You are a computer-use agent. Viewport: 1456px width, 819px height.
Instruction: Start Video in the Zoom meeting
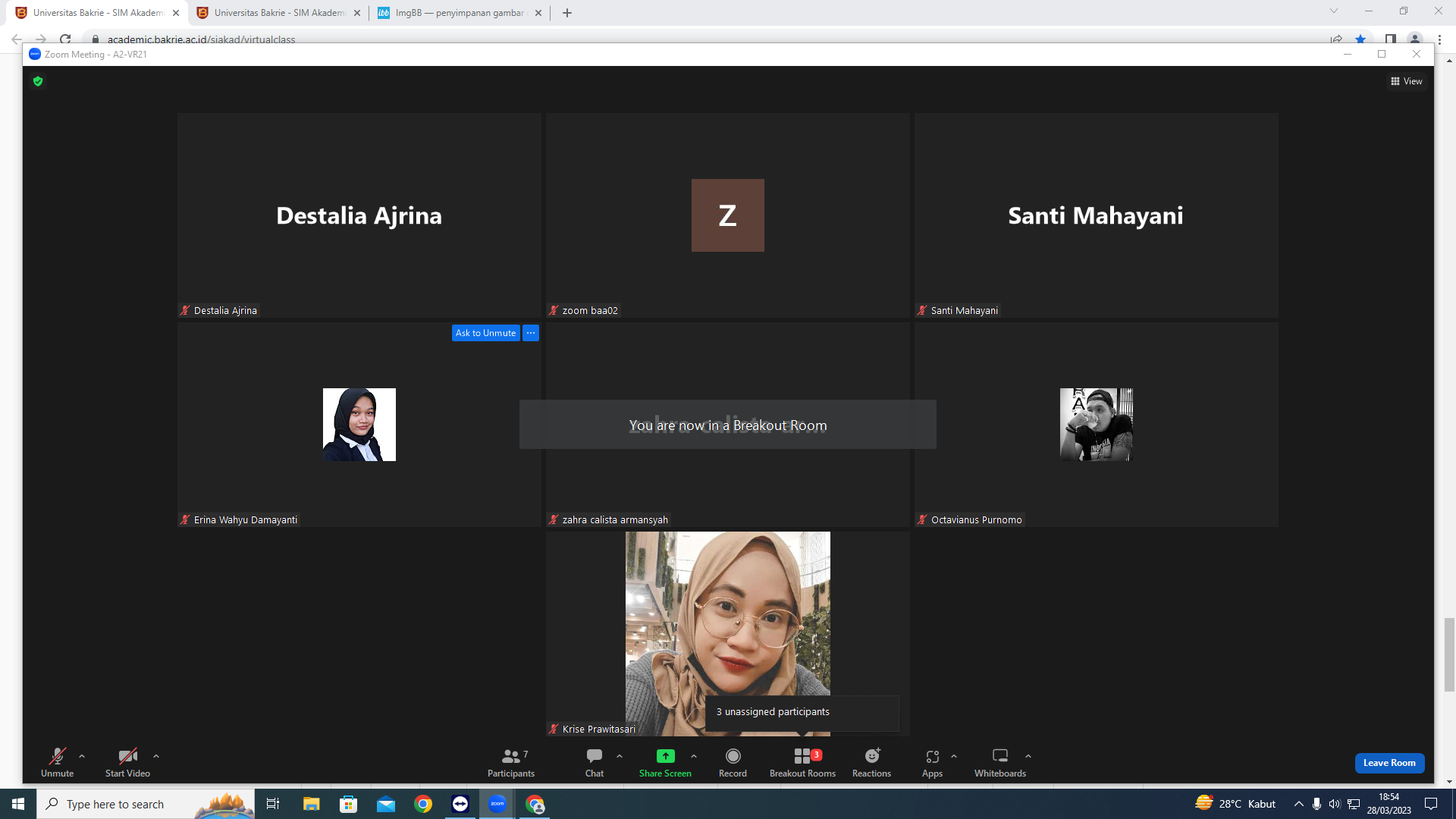point(127,762)
